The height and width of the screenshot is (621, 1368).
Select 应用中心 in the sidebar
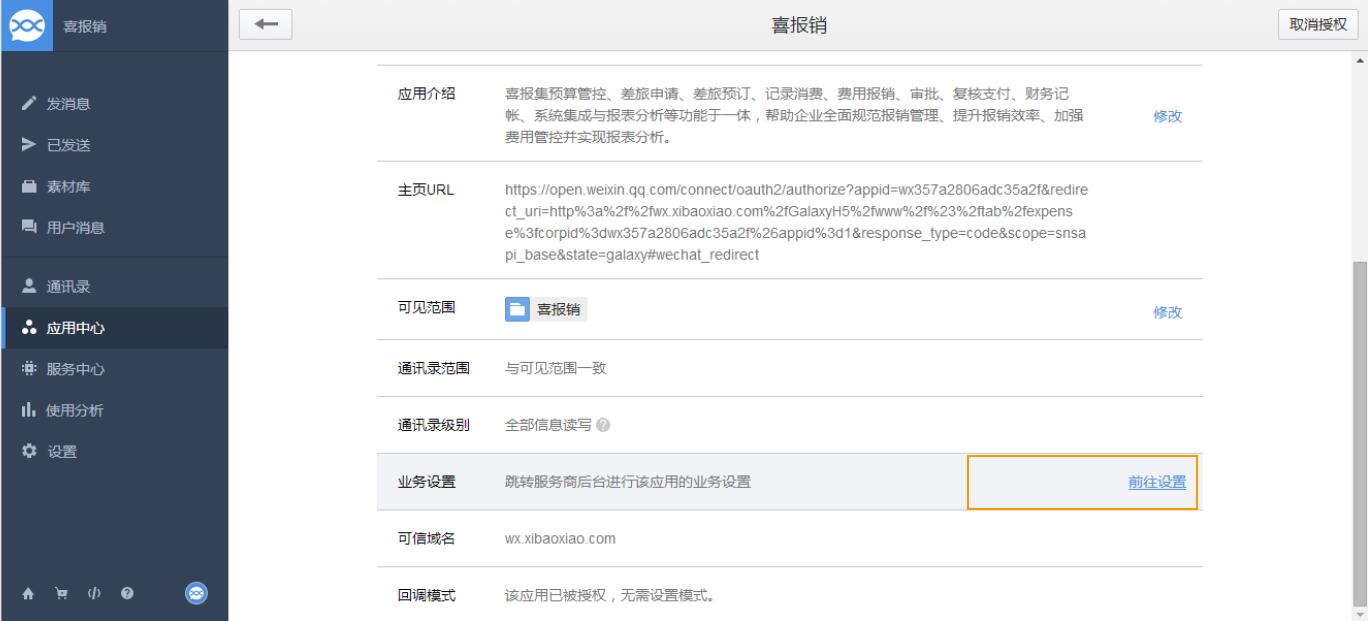pyautogui.click(x=75, y=328)
